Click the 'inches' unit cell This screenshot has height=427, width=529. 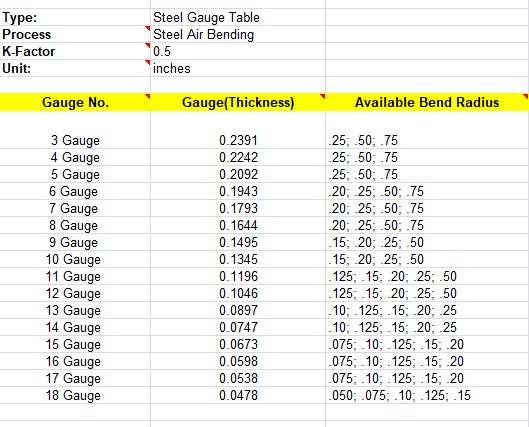coord(238,68)
